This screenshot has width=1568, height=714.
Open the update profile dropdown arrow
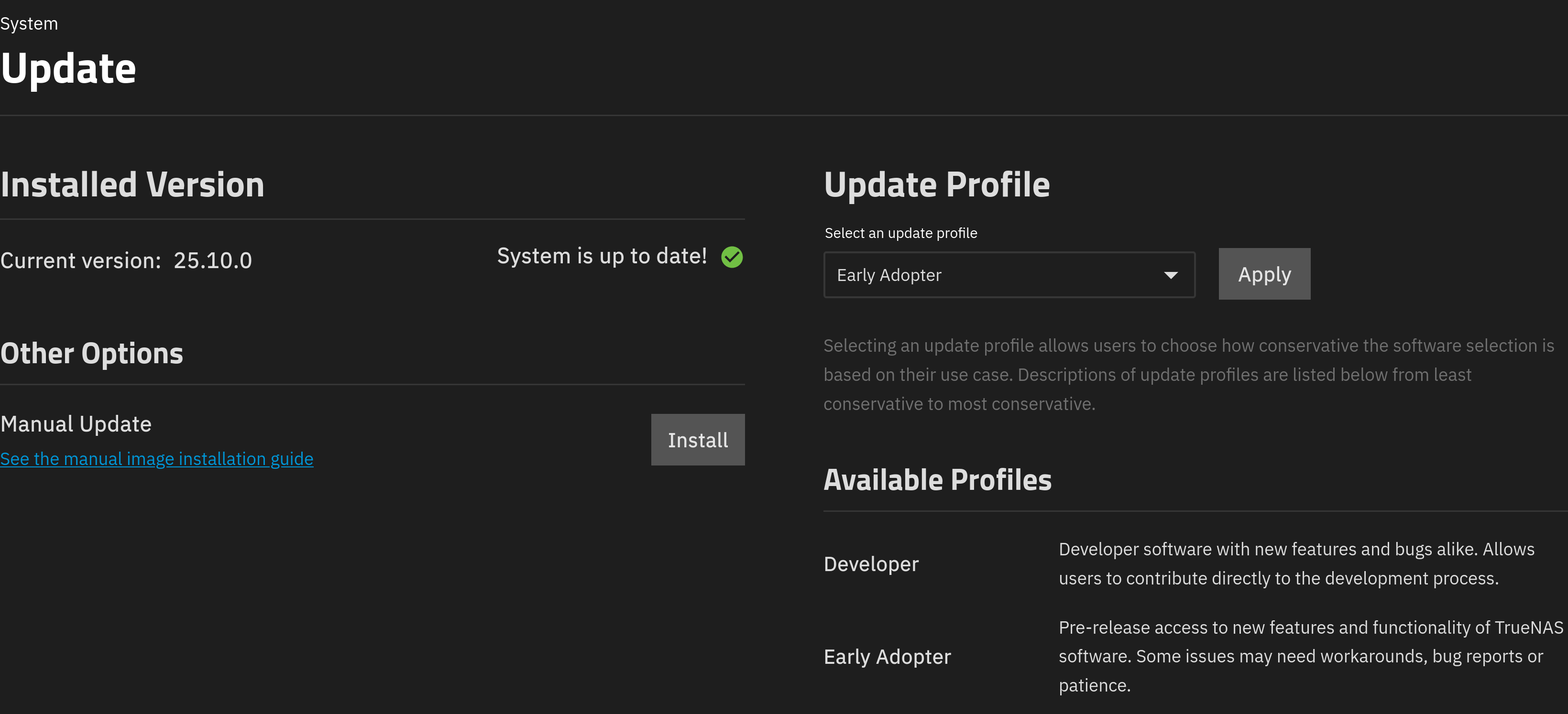tap(1170, 275)
